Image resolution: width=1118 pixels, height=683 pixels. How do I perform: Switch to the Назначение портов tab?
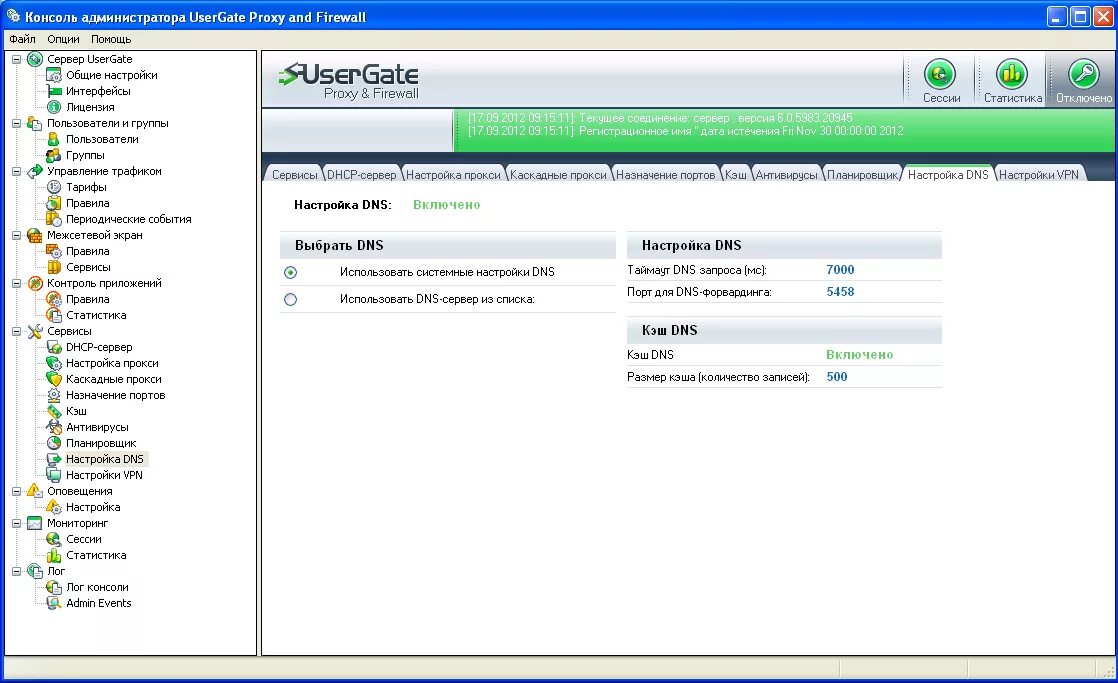click(x=665, y=175)
